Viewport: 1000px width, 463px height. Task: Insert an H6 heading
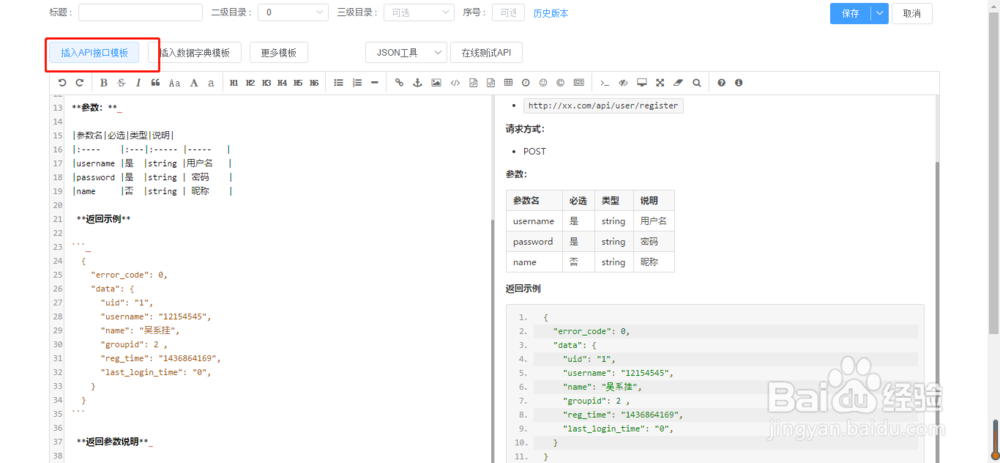click(x=314, y=82)
